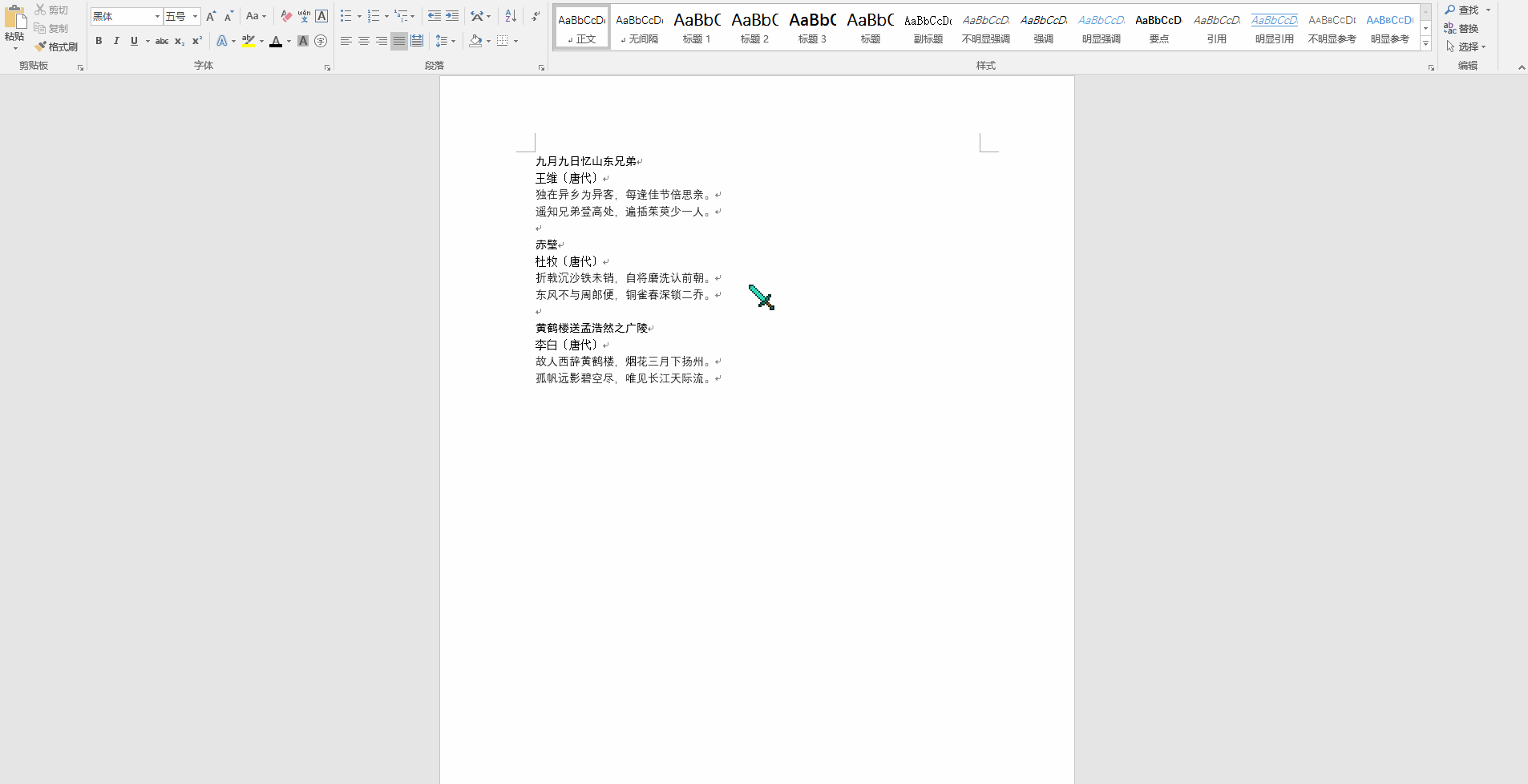1528x784 pixels.
Task: Apply the 标题 1 heading style
Action: [697, 27]
